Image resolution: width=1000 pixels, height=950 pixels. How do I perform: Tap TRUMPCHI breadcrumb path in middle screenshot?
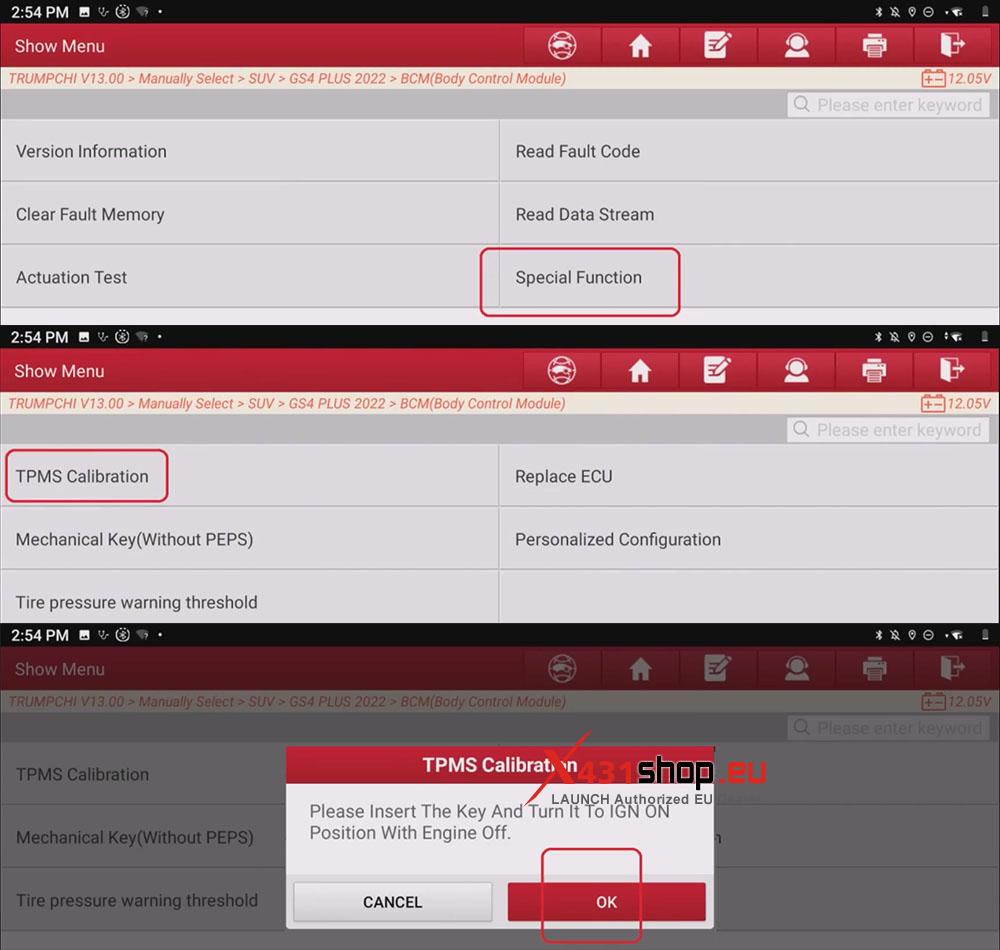(287, 404)
